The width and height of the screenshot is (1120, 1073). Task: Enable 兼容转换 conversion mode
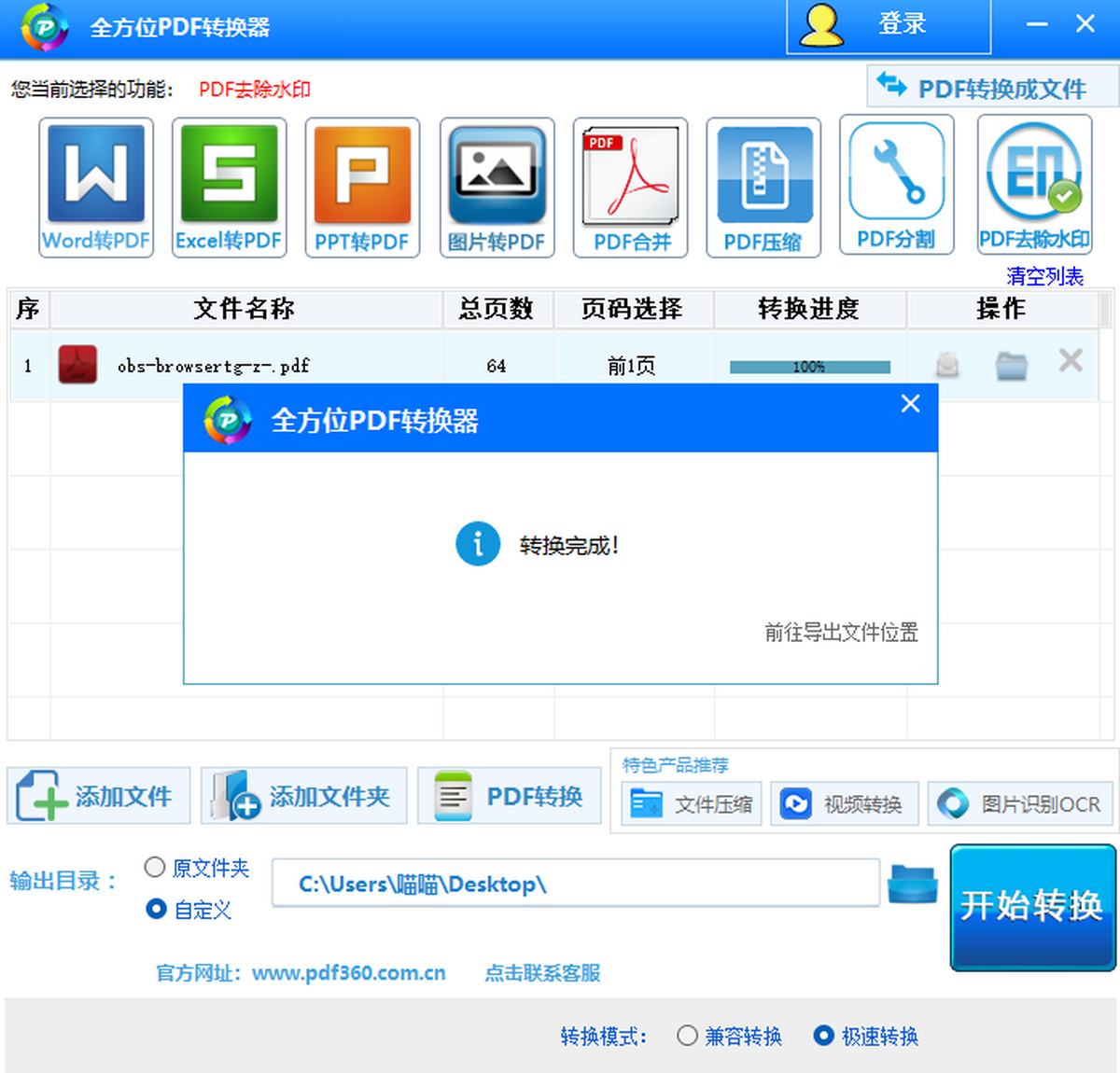pos(688,1036)
